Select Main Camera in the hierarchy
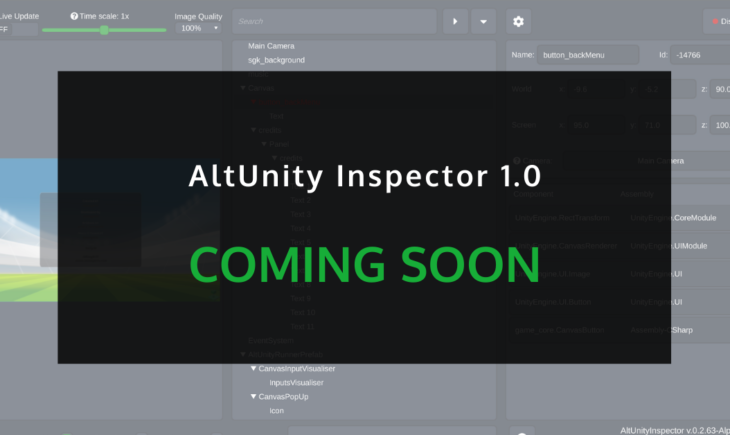This screenshot has width=730, height=435. pyautogui.click(x=271, y=46)
